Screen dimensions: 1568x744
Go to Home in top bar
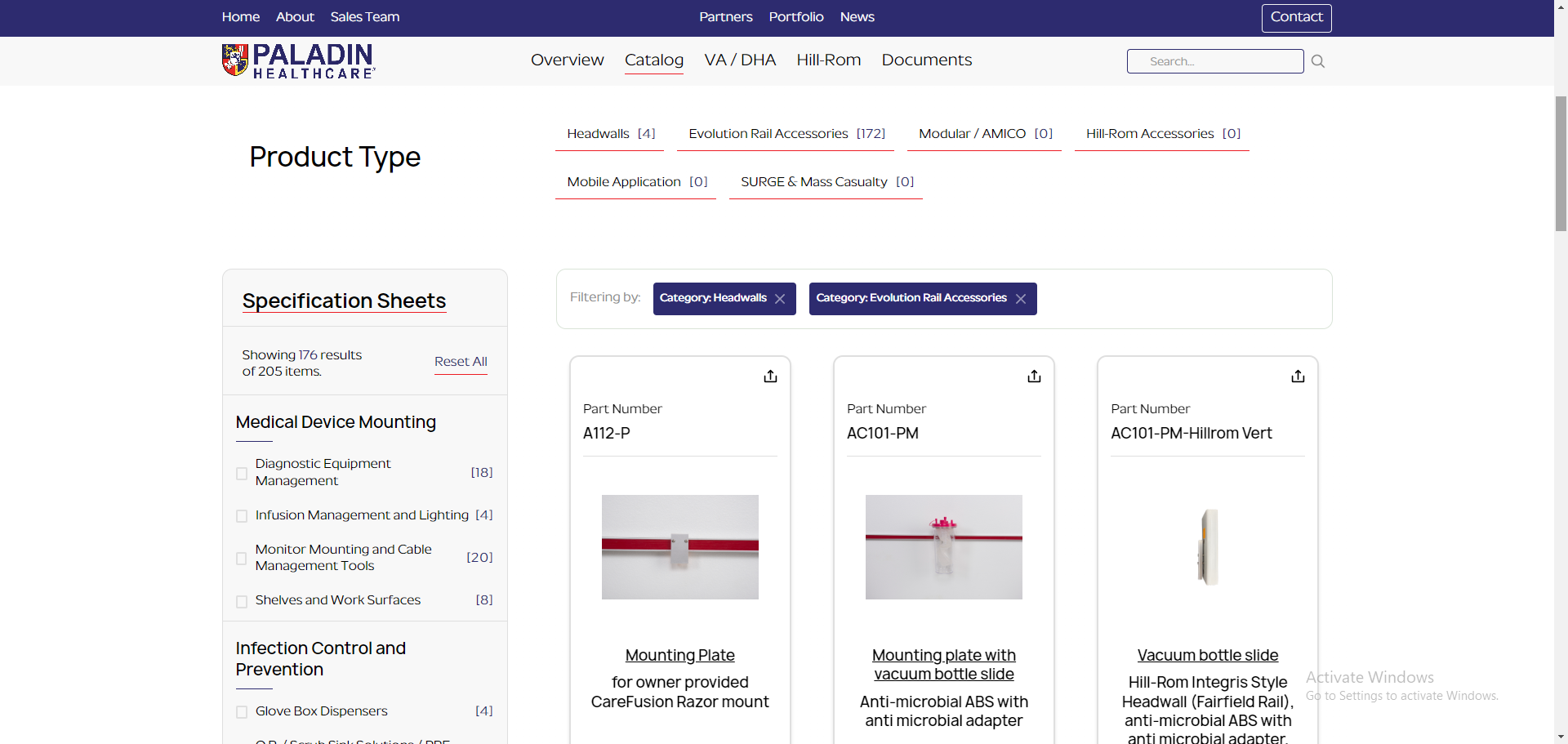point(241,17)
